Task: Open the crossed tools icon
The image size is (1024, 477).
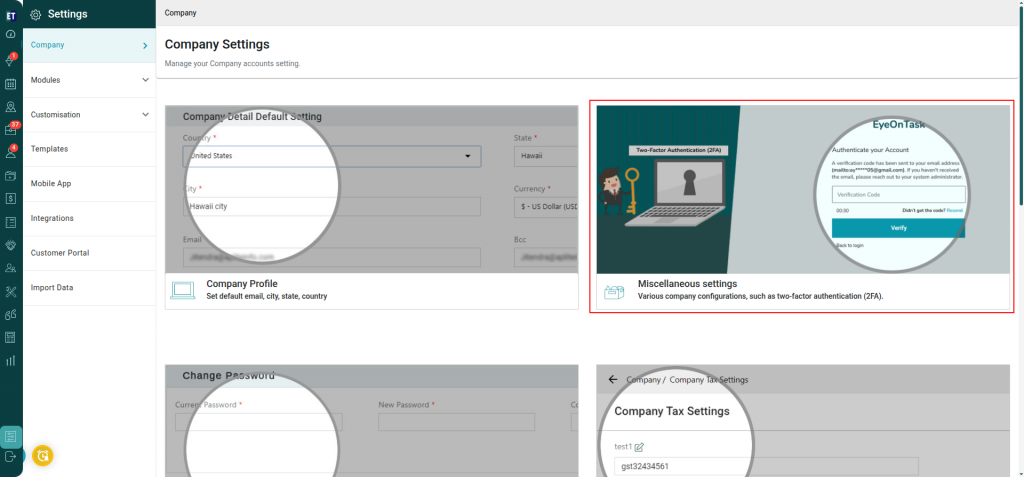Action: (10, 291)
